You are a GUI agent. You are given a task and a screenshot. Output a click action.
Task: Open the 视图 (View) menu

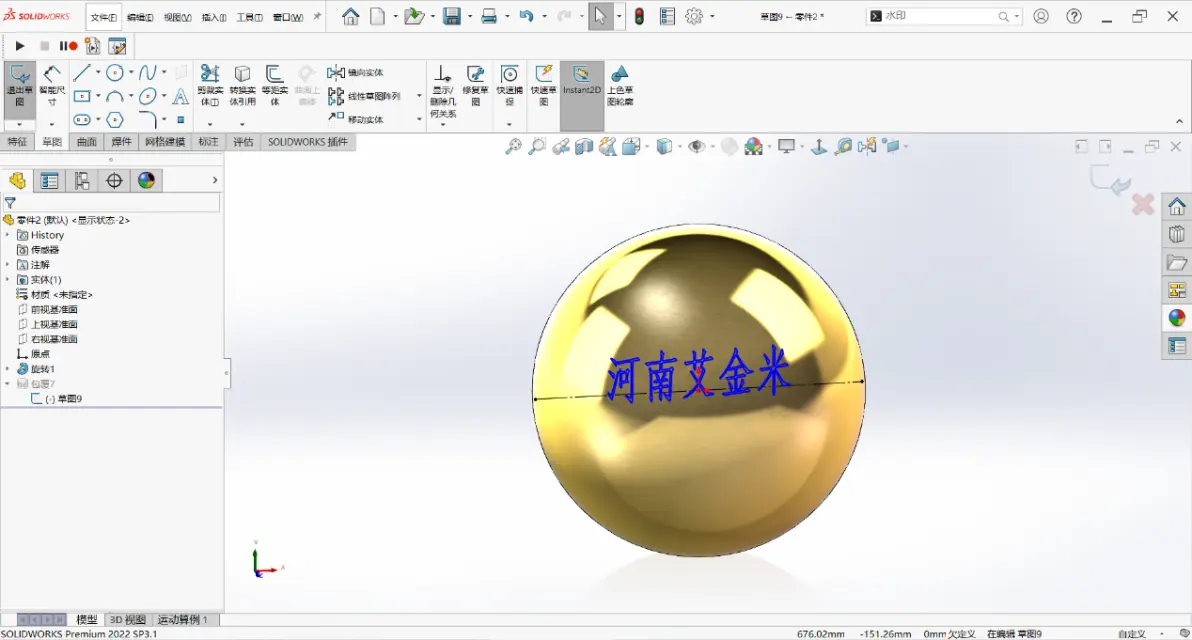[177, 17]
